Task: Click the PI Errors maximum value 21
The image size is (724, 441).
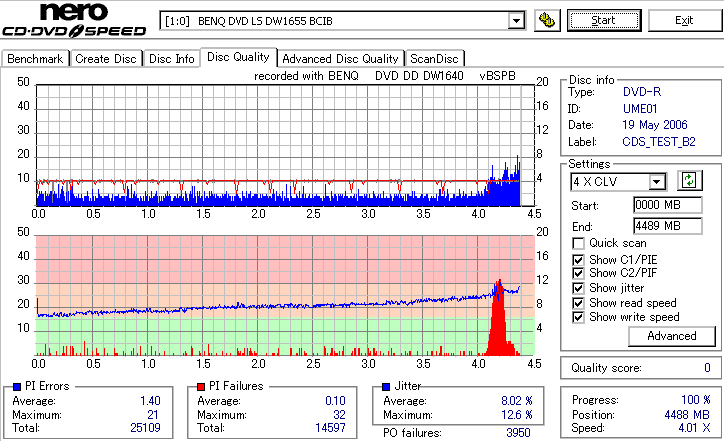Action: coord(153,415)
